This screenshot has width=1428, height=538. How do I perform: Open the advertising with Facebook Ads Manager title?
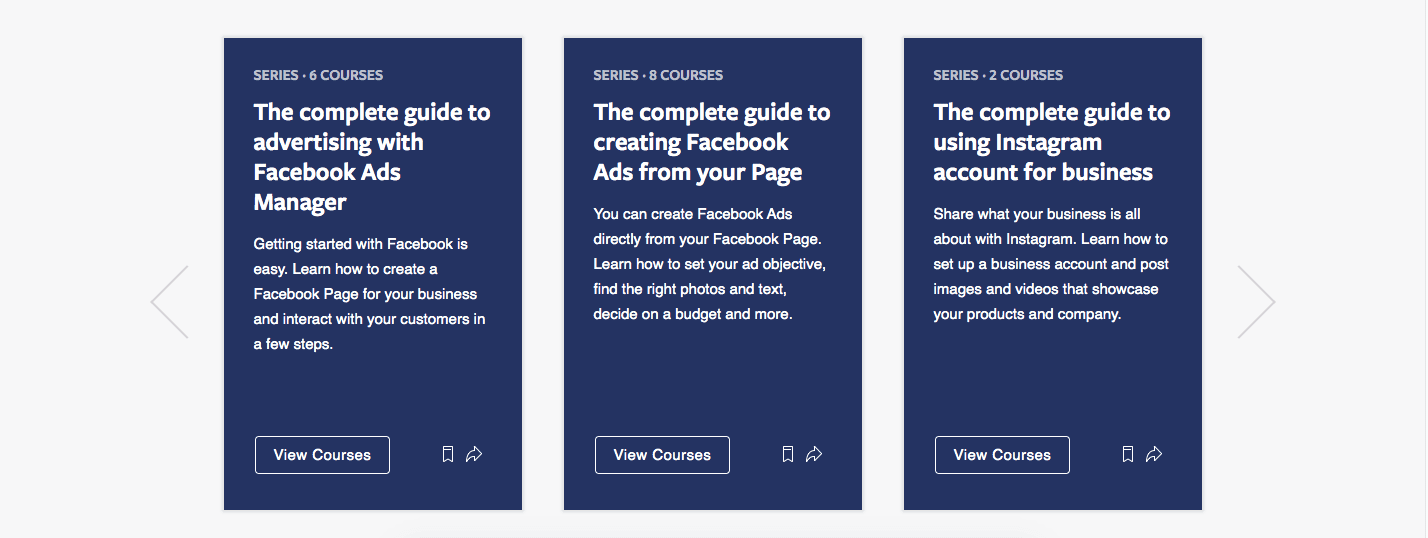372,157
